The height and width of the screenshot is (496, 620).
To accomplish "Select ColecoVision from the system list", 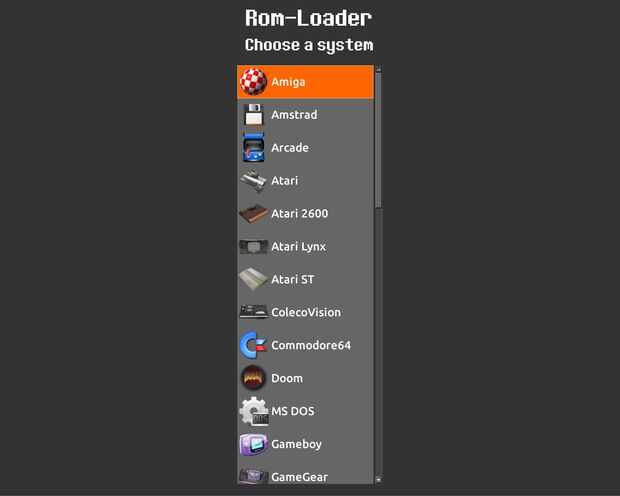I will (305, 312).
